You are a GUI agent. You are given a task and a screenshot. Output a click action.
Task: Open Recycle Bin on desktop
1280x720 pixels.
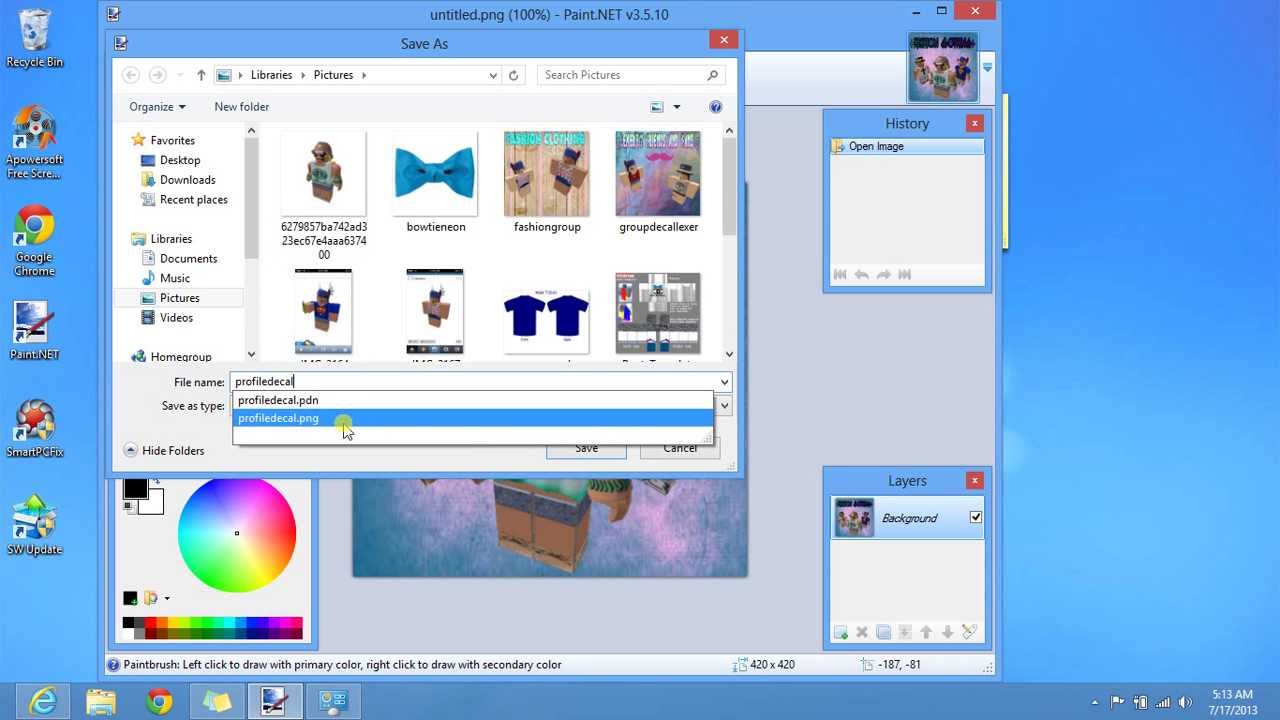click(x=34, y=39)
